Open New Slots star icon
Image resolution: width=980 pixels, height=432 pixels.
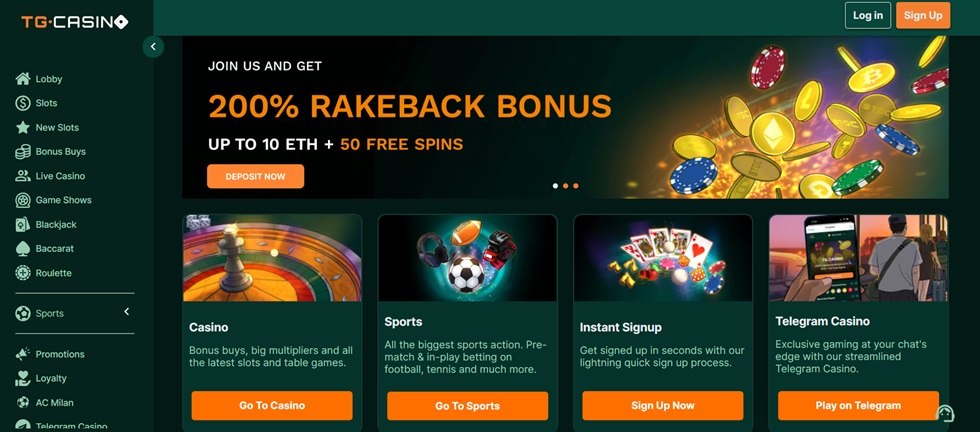22,128
